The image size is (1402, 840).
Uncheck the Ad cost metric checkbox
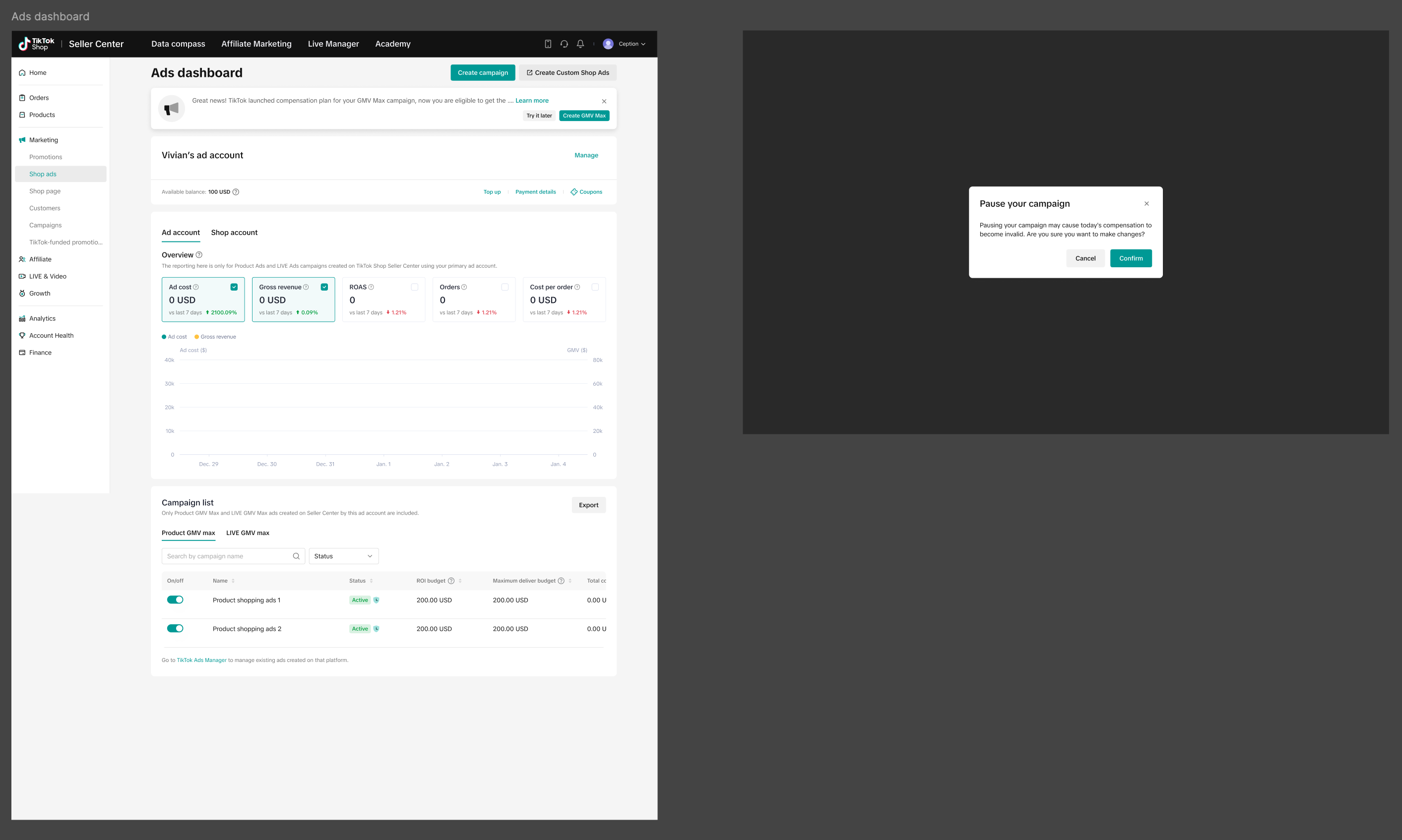click(x=234, y=287)
